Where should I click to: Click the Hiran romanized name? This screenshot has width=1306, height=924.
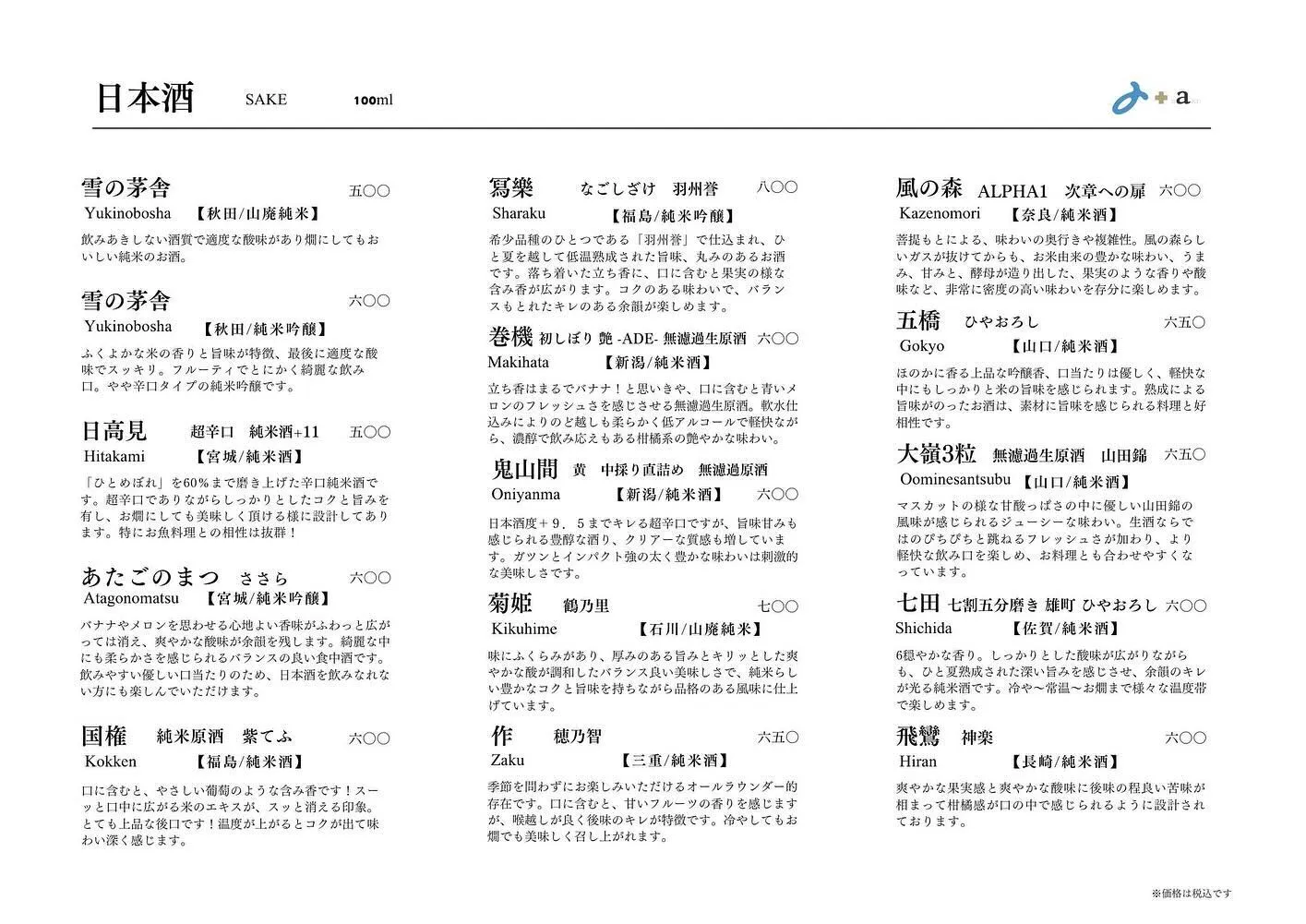918,762
